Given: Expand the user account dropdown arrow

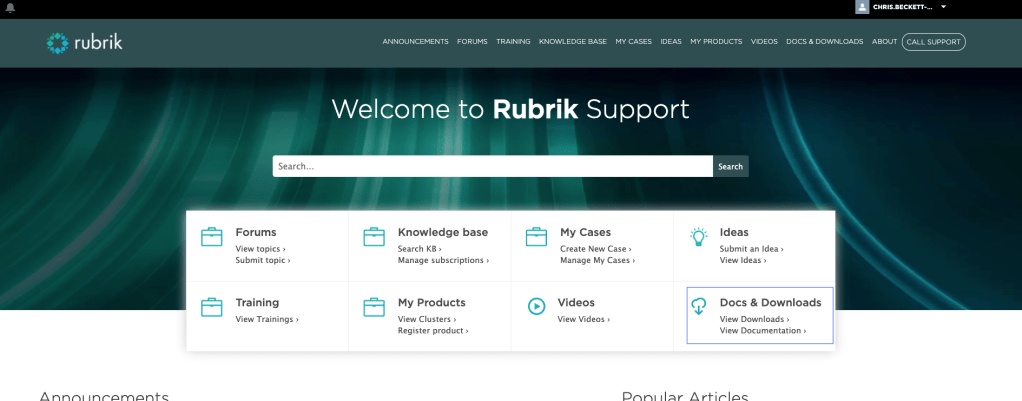Looking at the screenshot, I should click(x=943, y=7).
